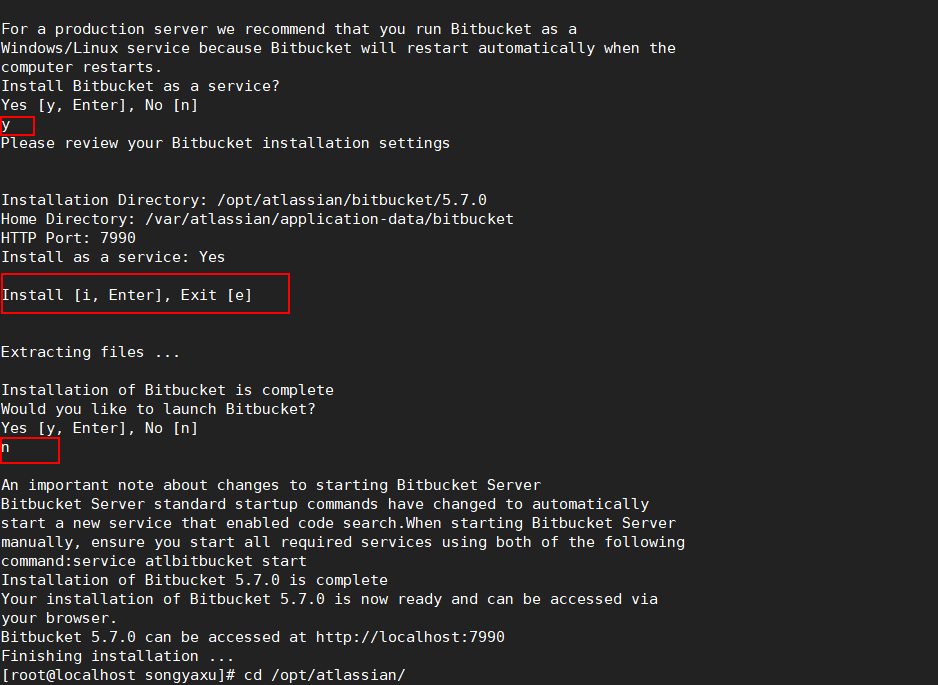Viewport: 938px width, 685px height.
Task: Click the http://localhost:7990 URL
Action: (410, 637)
